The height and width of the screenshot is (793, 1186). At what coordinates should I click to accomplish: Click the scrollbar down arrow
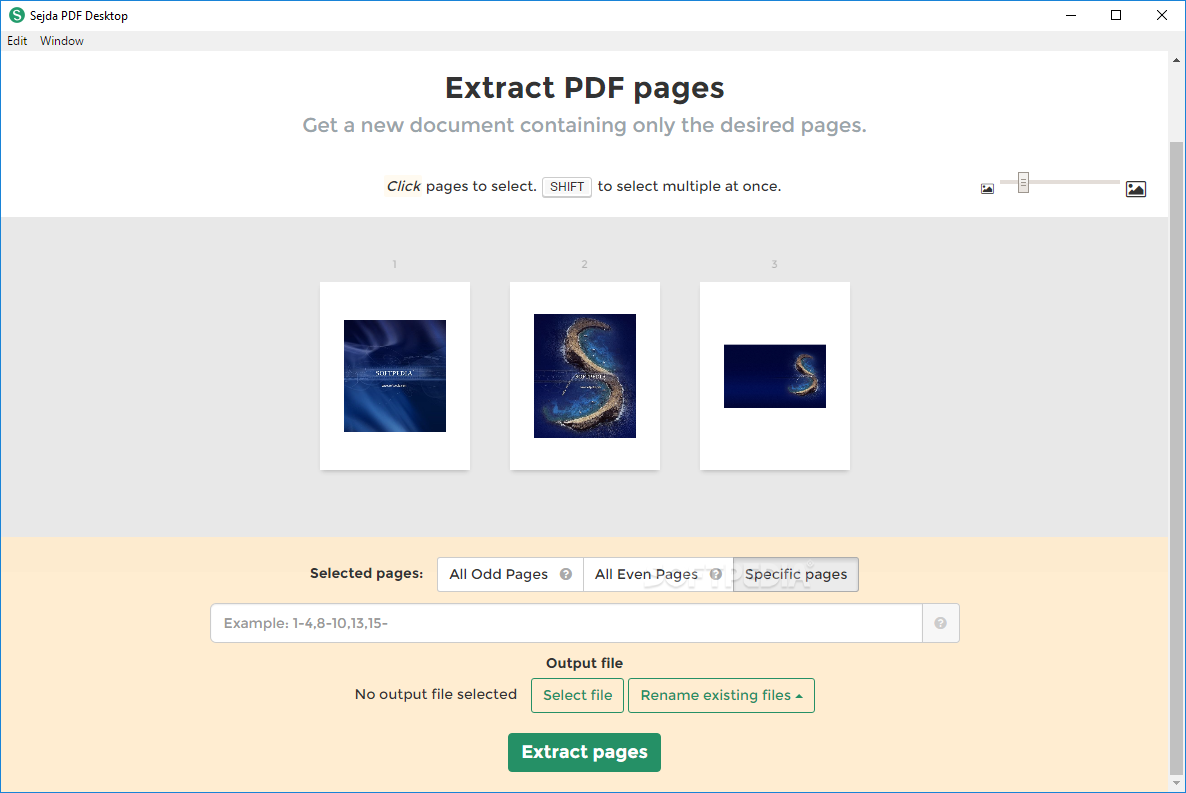pyautogui.click(x=1176, y=784)
